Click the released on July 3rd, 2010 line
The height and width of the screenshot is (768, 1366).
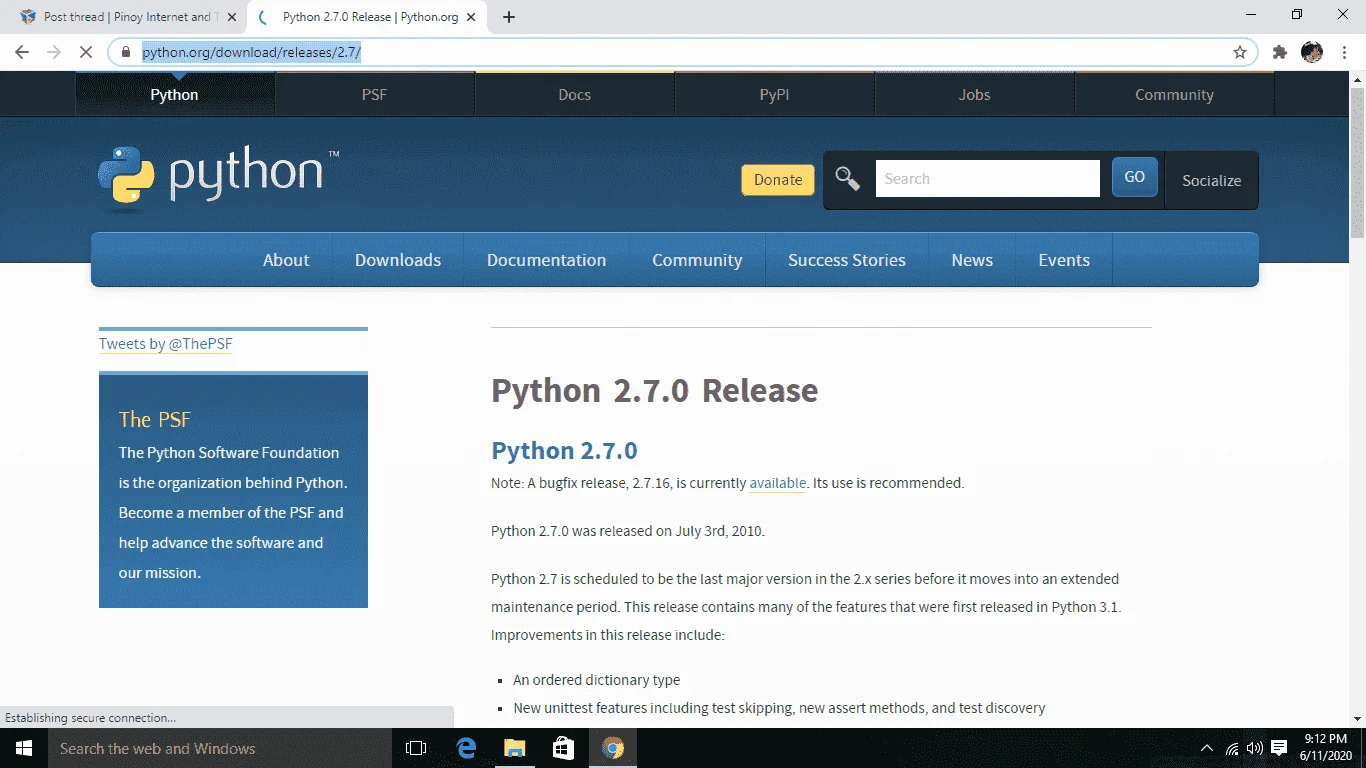pos(628,531)
